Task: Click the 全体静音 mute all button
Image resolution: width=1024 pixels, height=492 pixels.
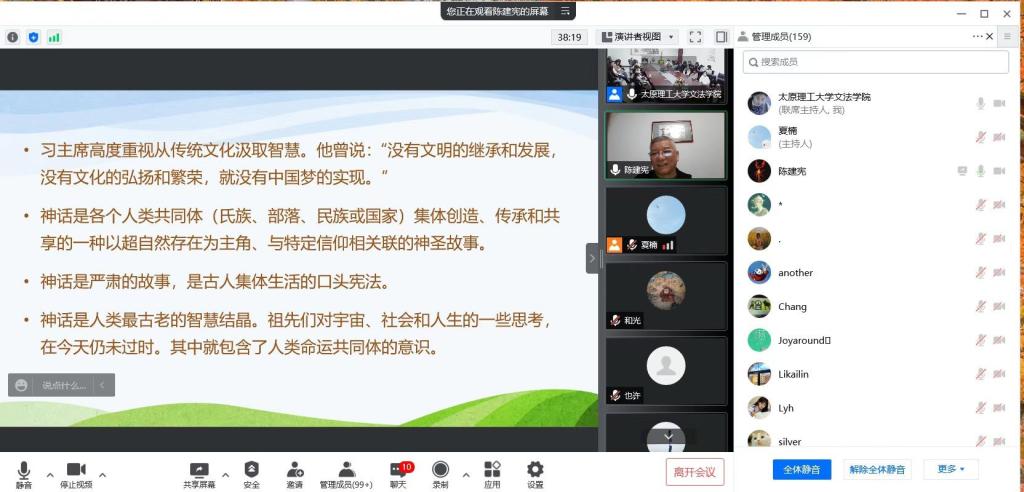Action: [801, 469]
